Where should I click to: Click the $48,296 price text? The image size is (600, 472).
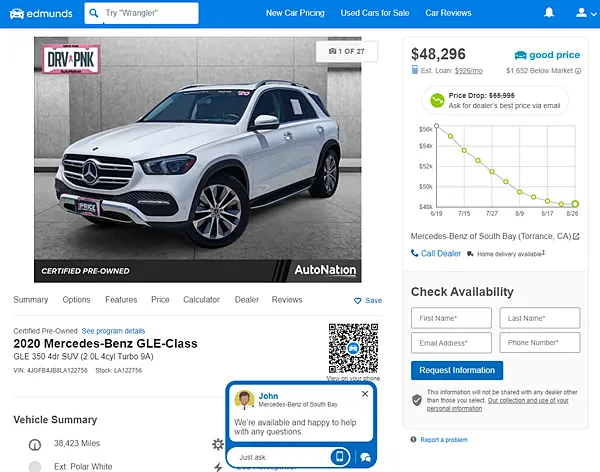[x=438, y=54]
